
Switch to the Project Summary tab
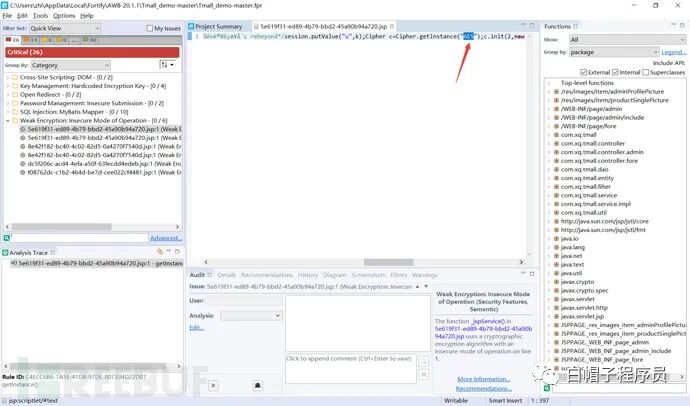click(218, 26)
